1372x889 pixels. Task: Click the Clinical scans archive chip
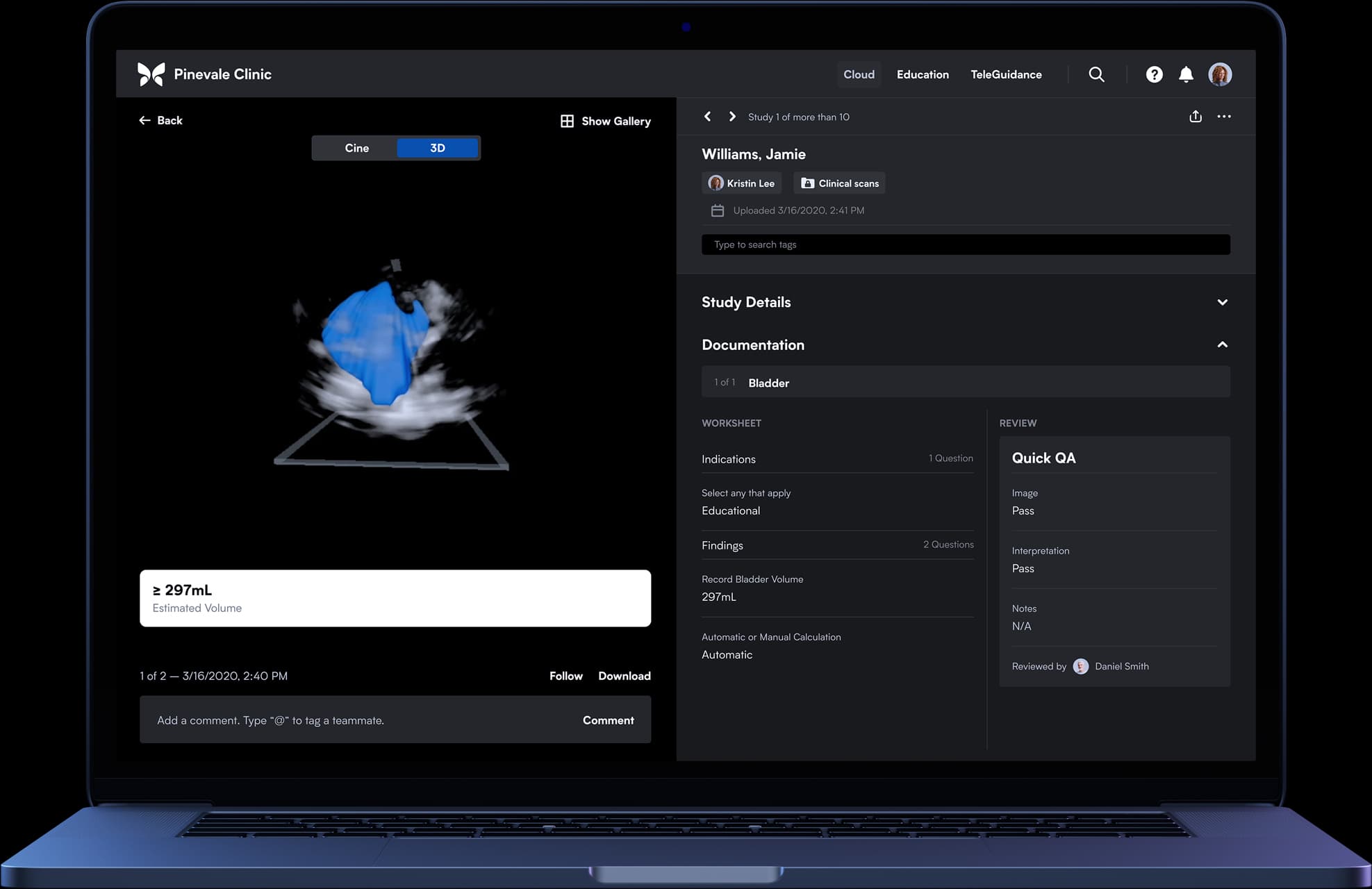coord(839,183)
